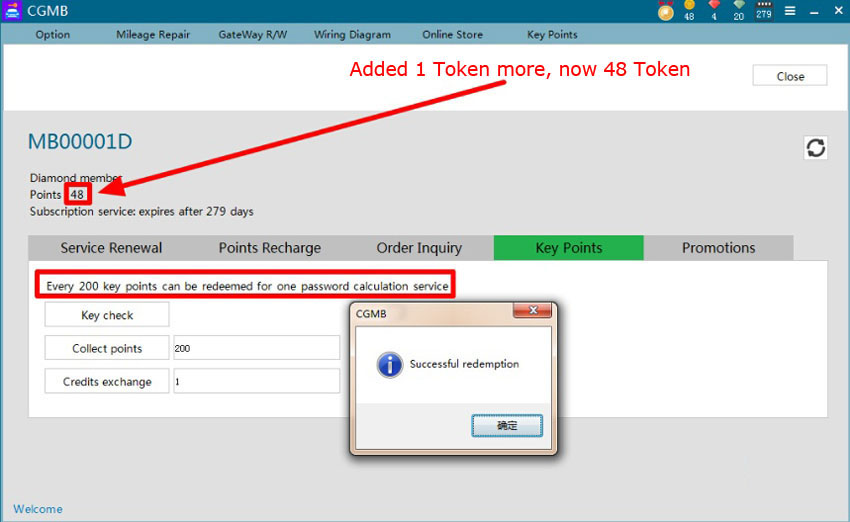The height and width of the screenshot is (522, 850).
Task: Open the Wiring Diagram menu
Action: (x=352, y=34)
